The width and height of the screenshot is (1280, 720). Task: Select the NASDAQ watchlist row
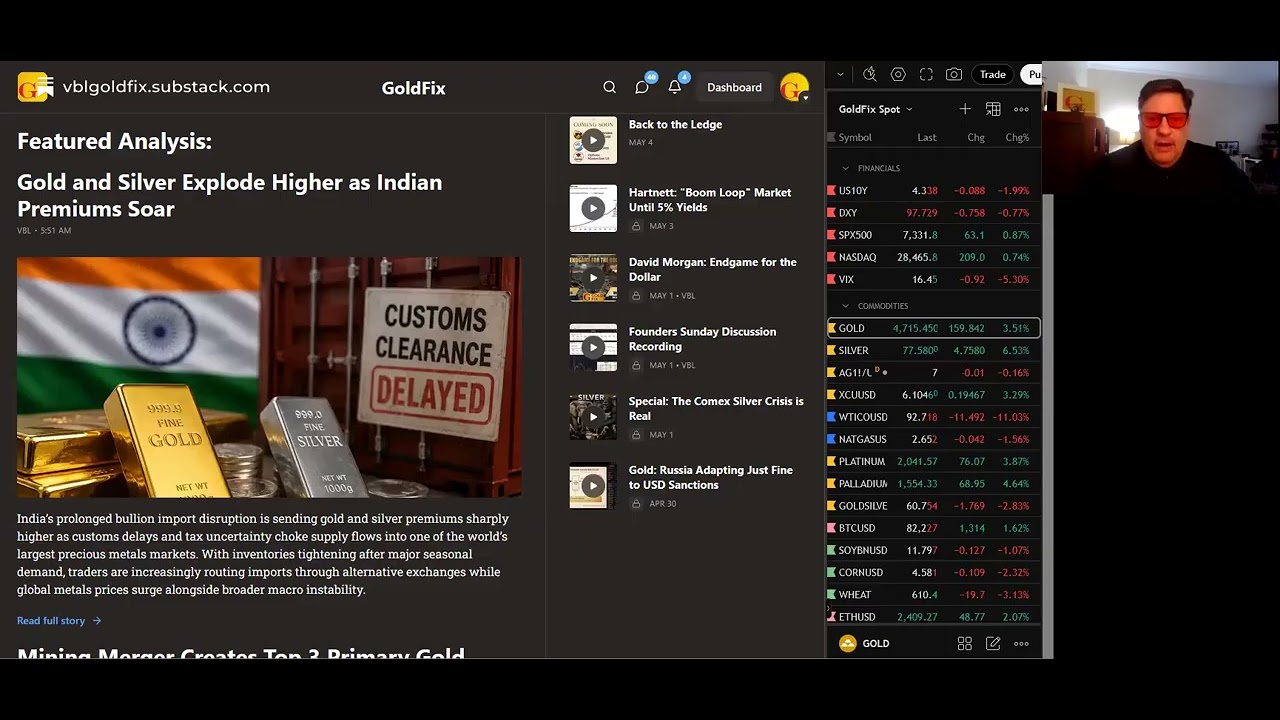(x=933, y=257)
